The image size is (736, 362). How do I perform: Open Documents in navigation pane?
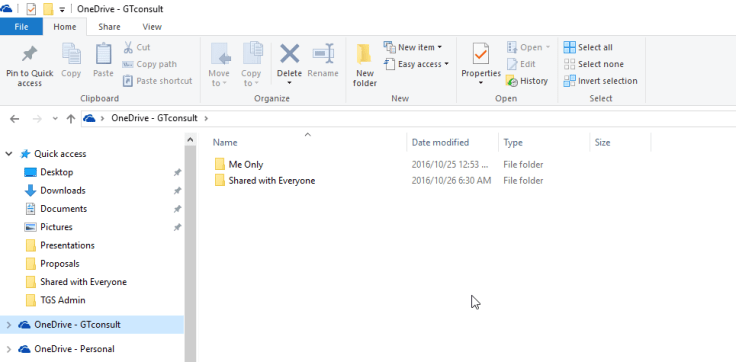click(63, 208)
